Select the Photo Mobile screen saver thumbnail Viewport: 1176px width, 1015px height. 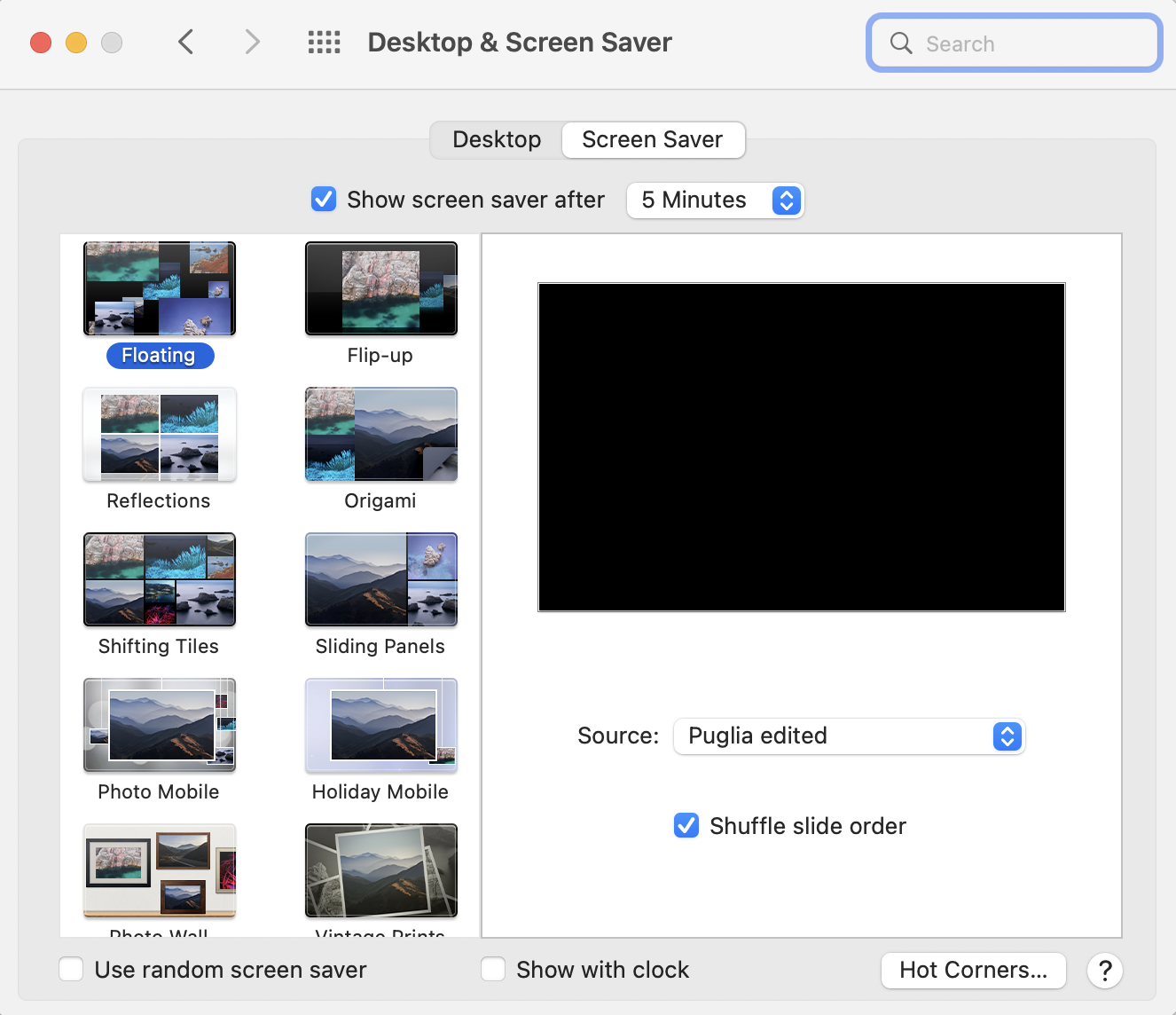click(160, 725)
